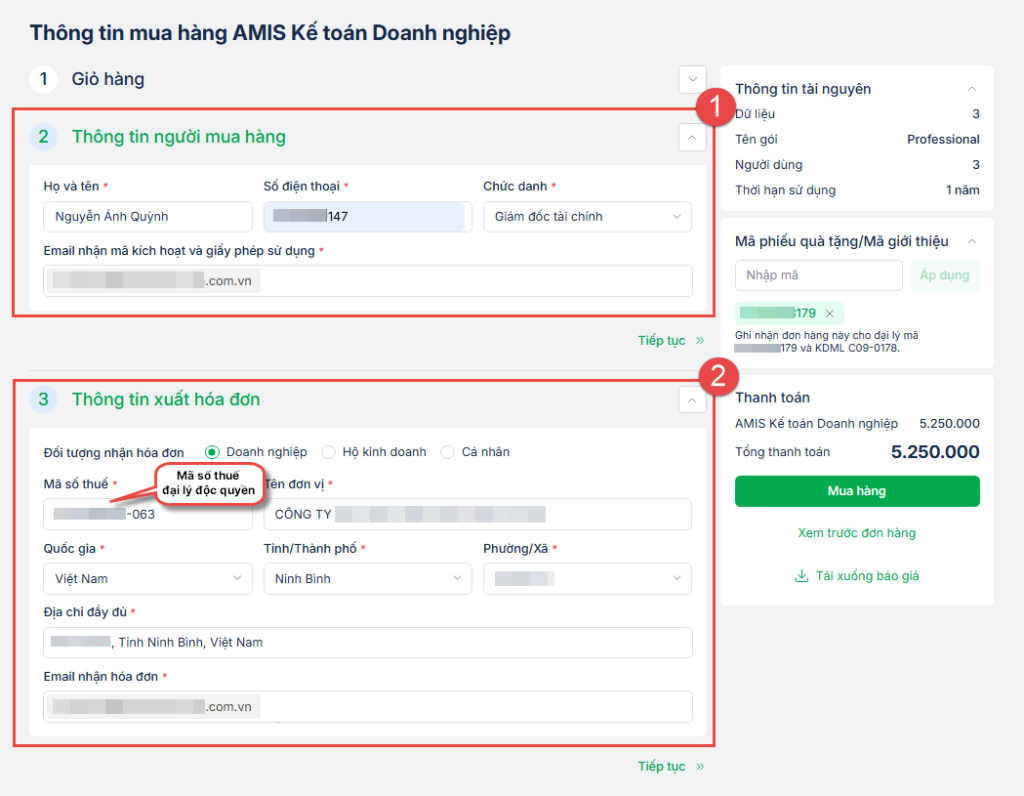Image resolution: width=1024 pixels, height=796 pixels.
Task: Focus the Họ và tên input field
Action: point(148,217)
